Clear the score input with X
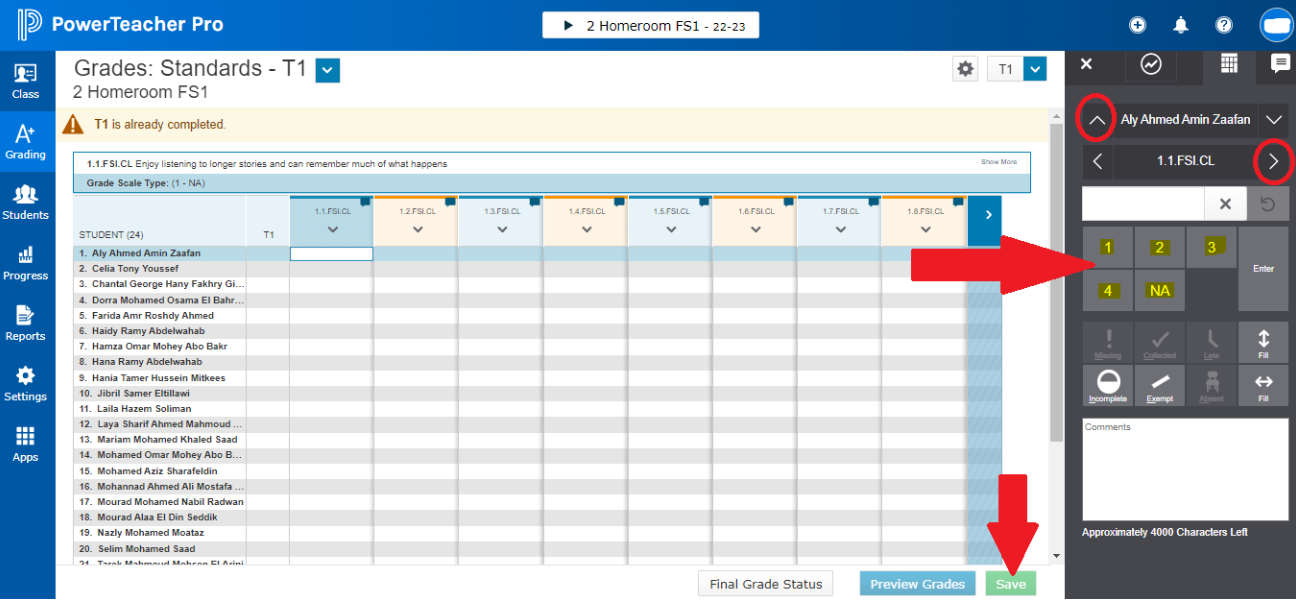 [x=1225, y=203]
